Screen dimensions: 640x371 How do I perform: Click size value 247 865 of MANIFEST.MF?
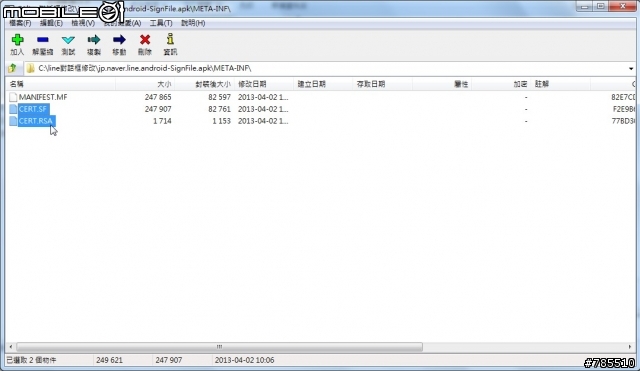(158, 97)
